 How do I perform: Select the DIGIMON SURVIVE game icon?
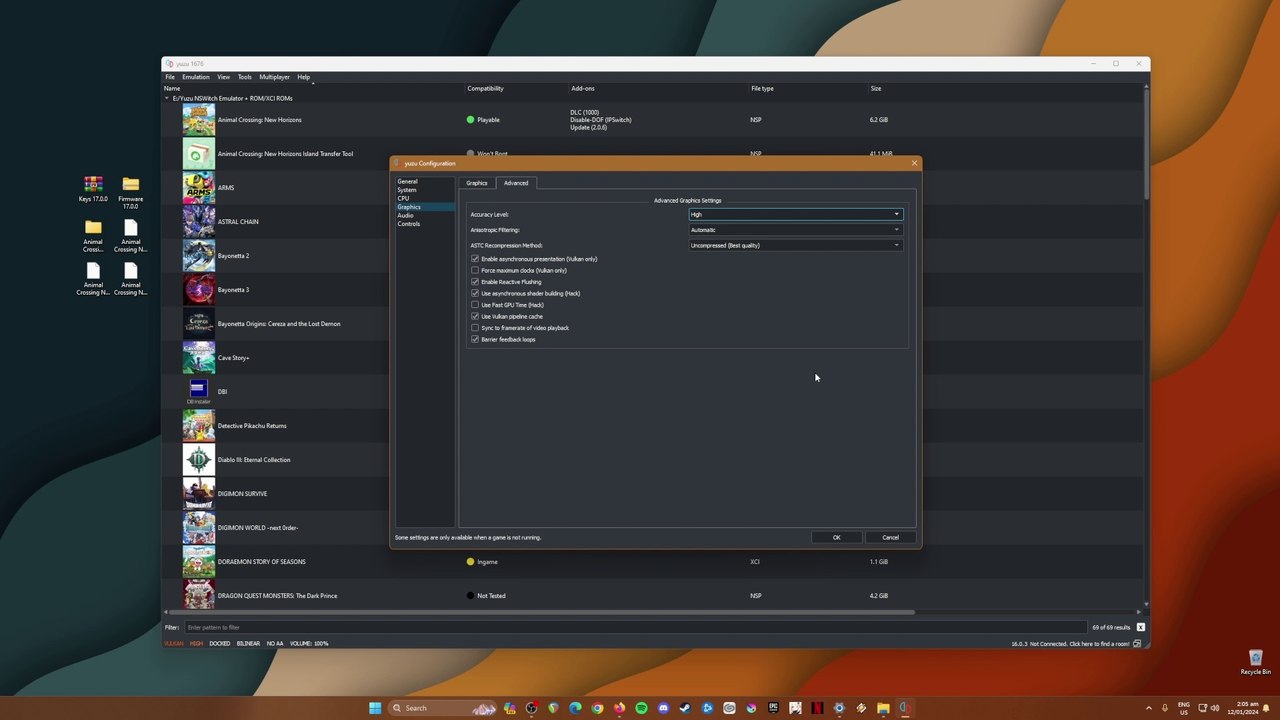[x=198, y=494]
